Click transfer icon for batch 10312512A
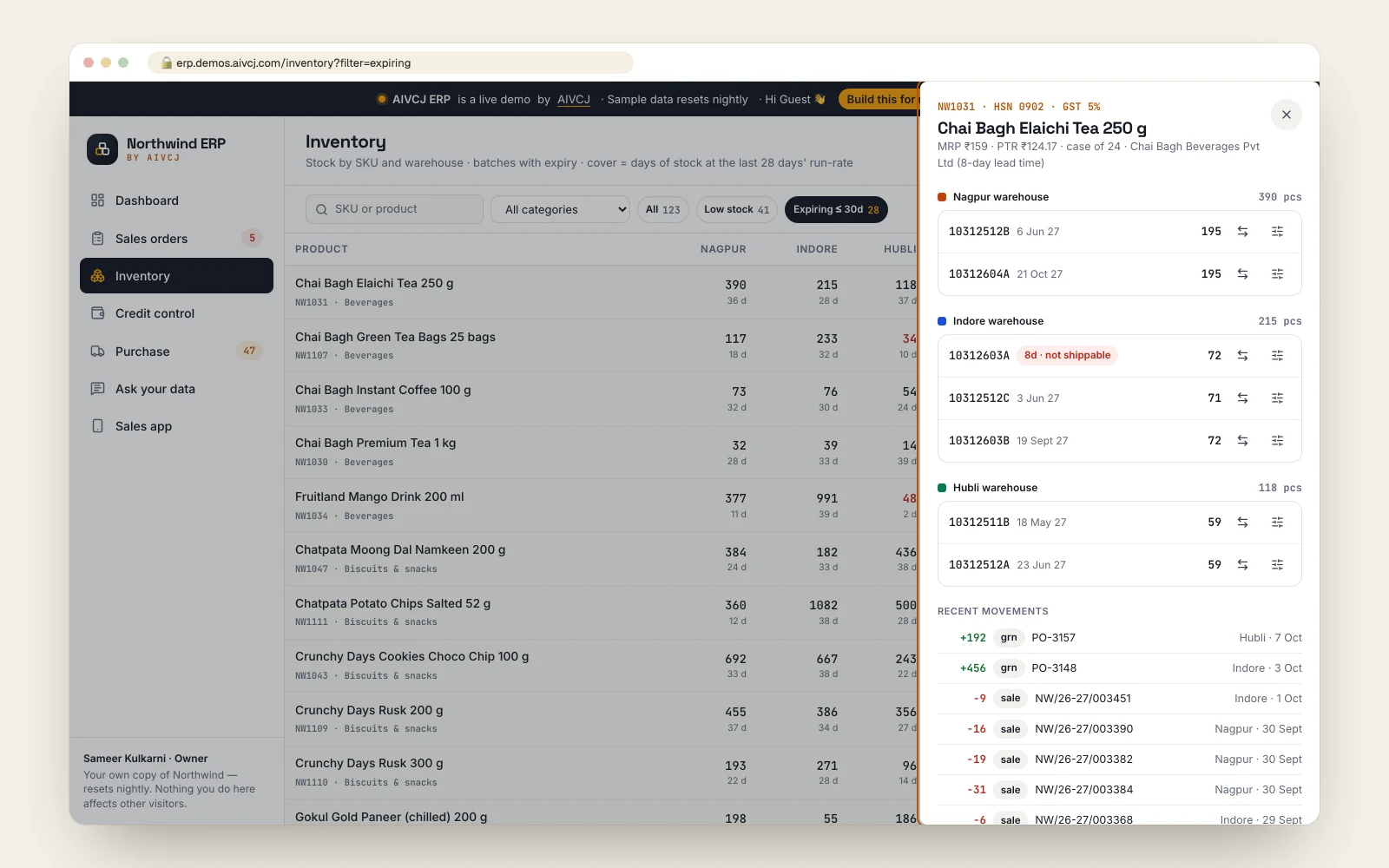The image size is (1389, 868). pos(1242,565)
